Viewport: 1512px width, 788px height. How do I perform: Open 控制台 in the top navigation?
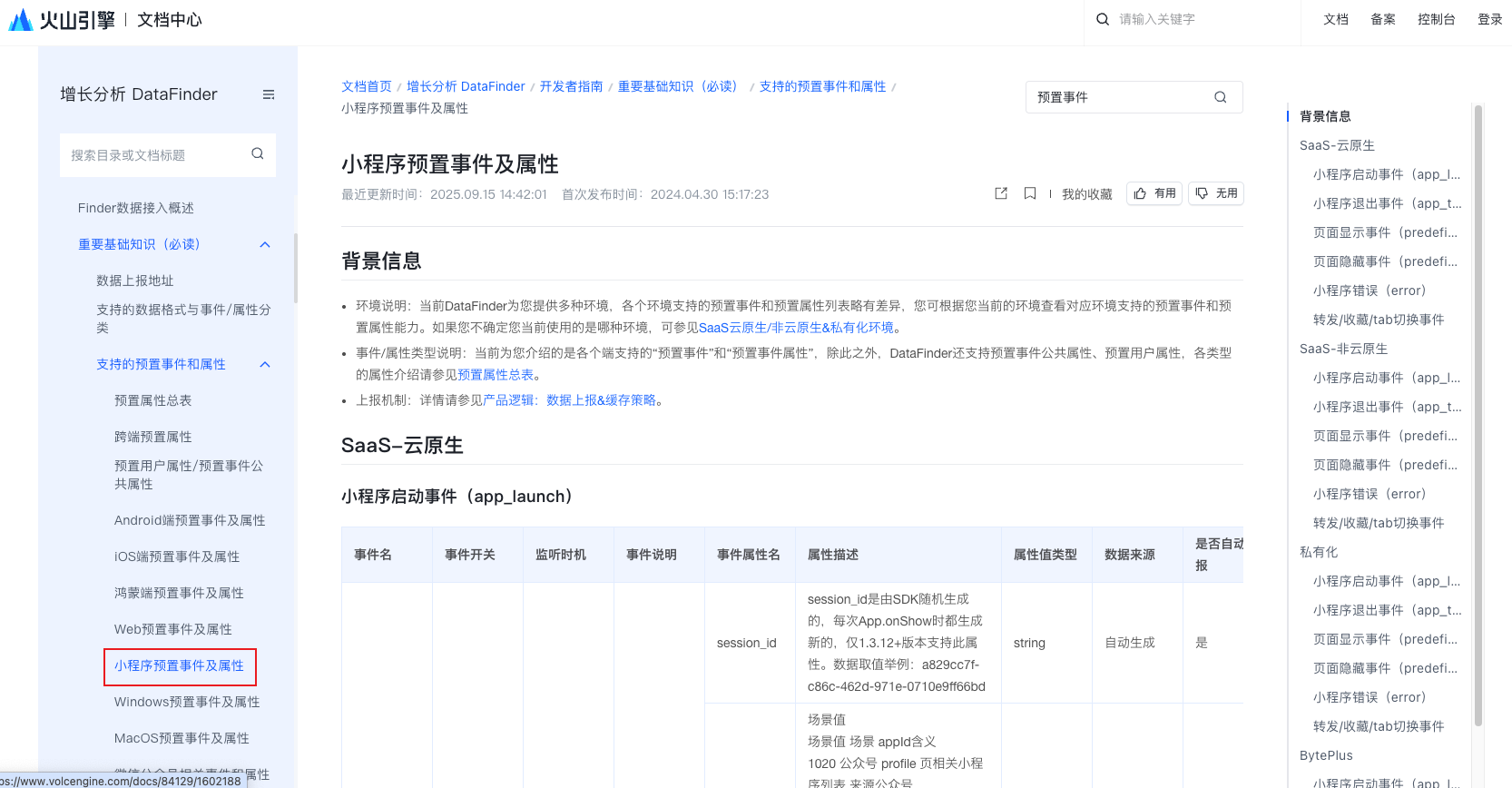[1437, 19]
